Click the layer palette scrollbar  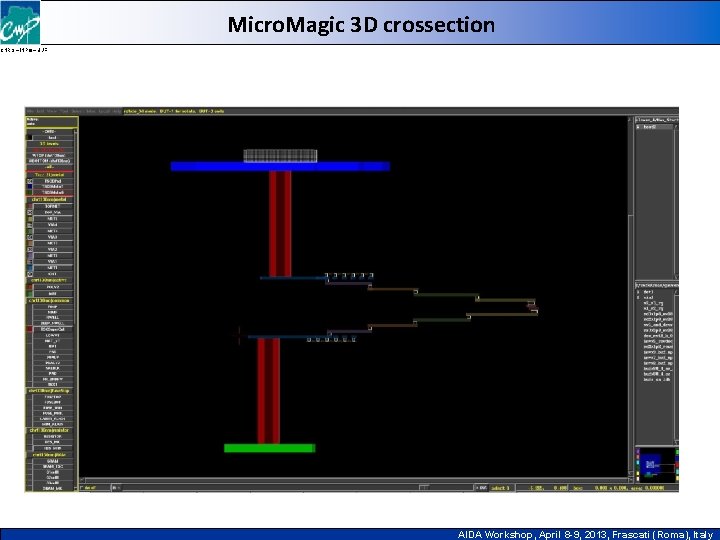pos(76,308)
